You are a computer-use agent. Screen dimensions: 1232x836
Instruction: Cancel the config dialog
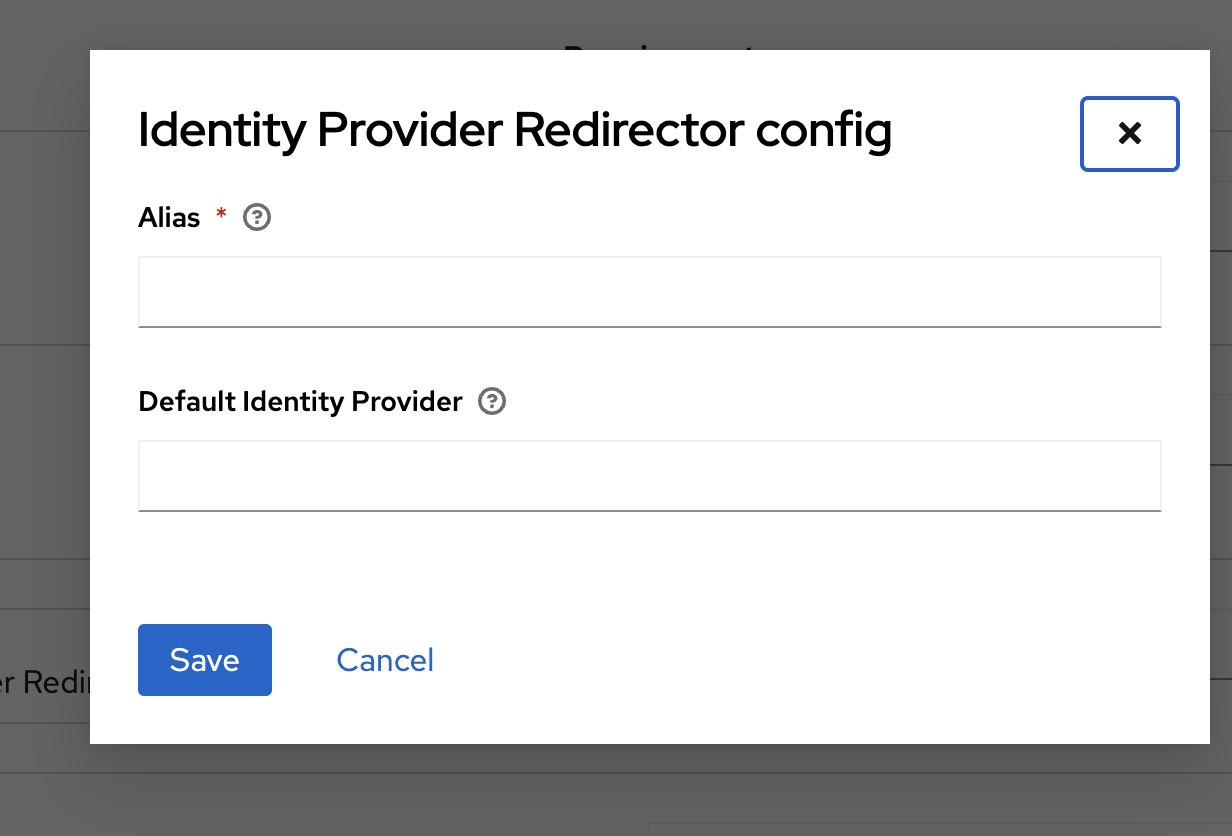[x=385, y=660]
